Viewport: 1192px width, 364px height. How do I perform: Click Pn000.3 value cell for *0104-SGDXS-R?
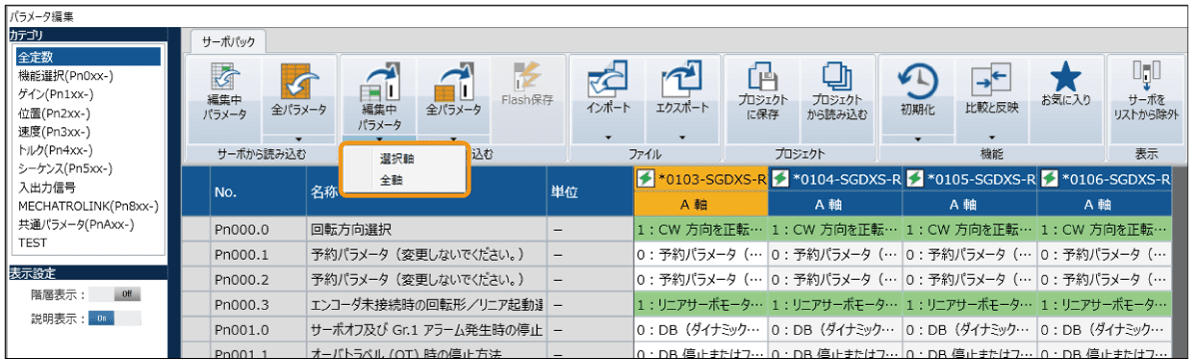tap(835, 304)
